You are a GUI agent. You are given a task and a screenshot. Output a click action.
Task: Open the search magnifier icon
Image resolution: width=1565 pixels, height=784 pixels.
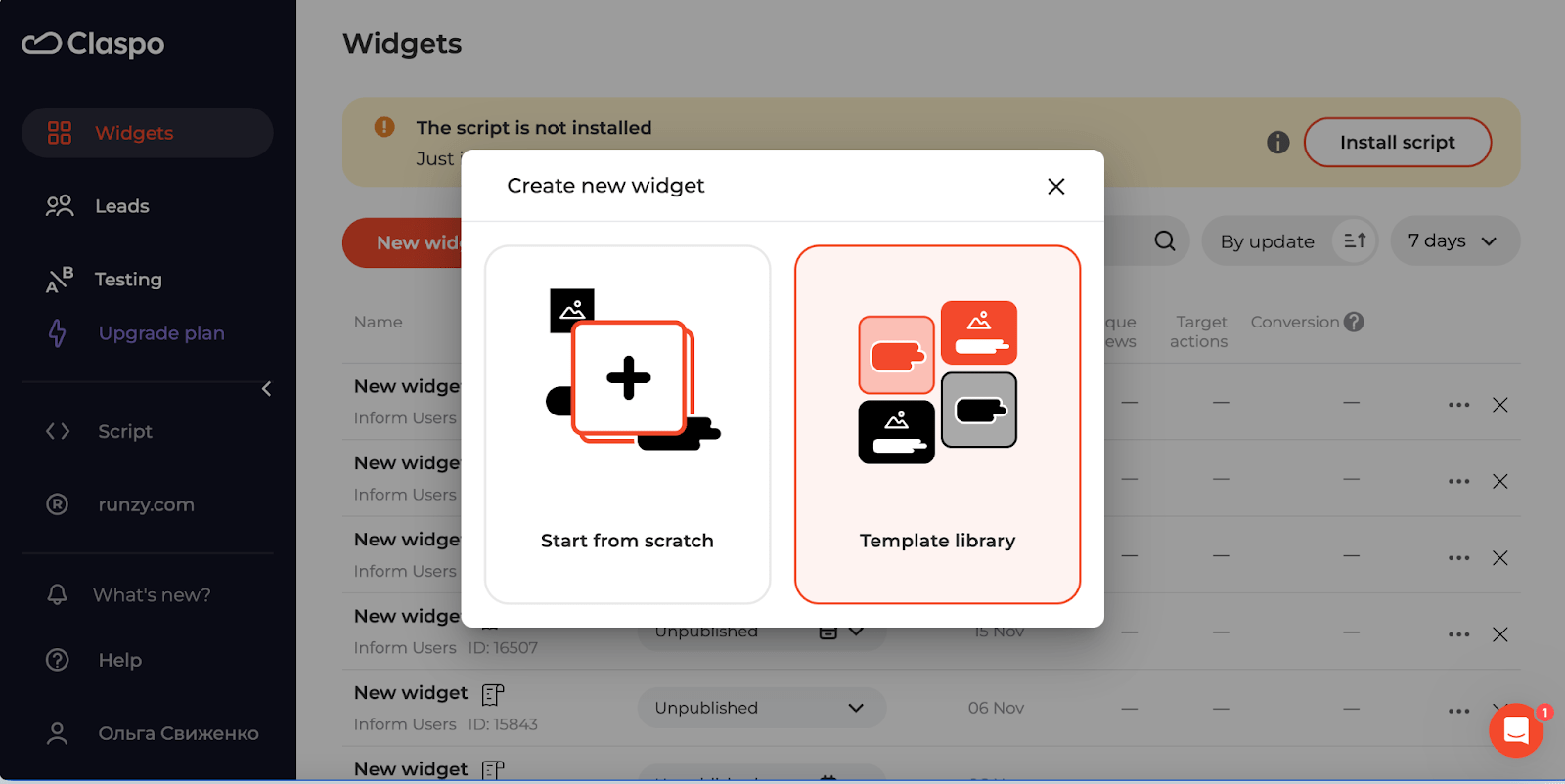pos(1164,240)
